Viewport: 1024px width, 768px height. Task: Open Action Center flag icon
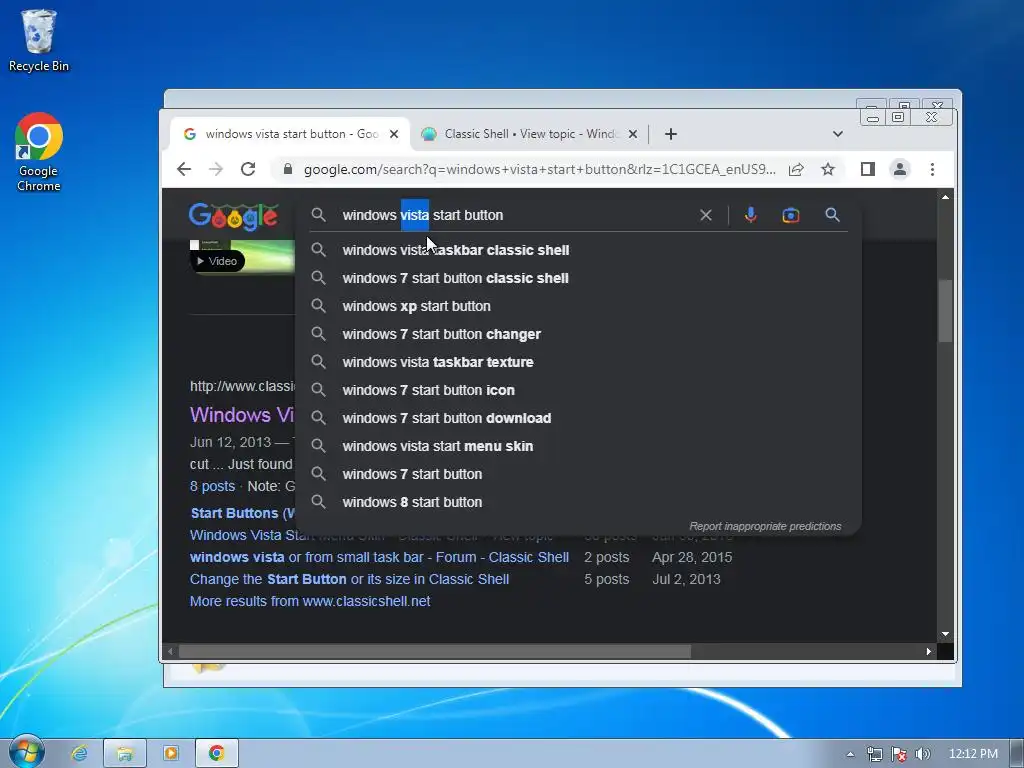[899, 754]
